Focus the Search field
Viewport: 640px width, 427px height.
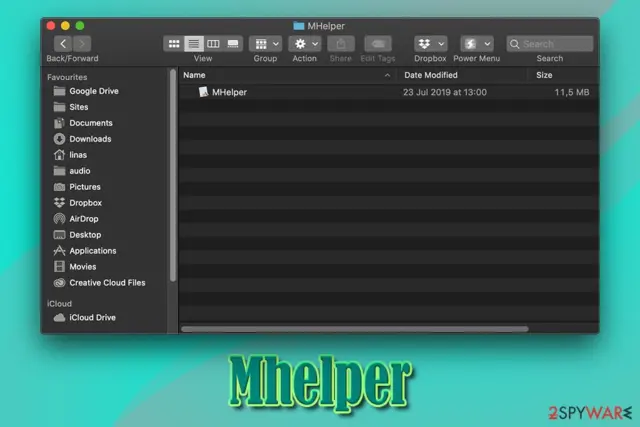click(x=550, y=44)
